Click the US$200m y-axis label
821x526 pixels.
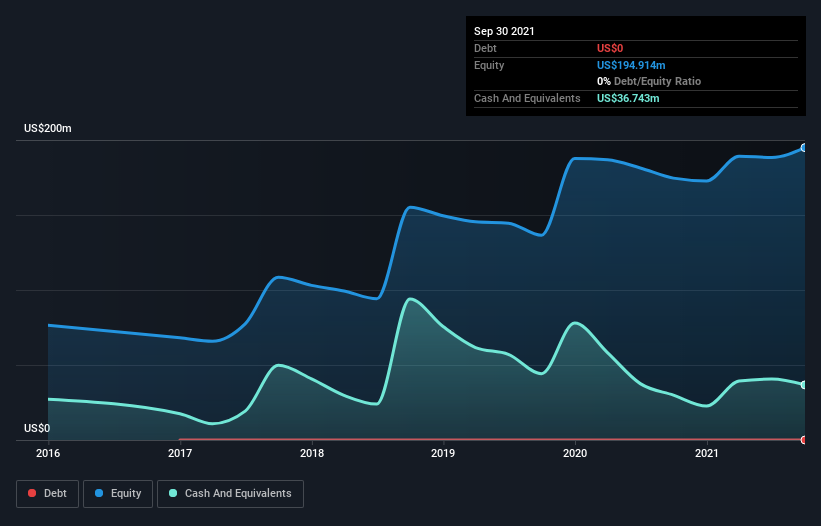[48, 128]
